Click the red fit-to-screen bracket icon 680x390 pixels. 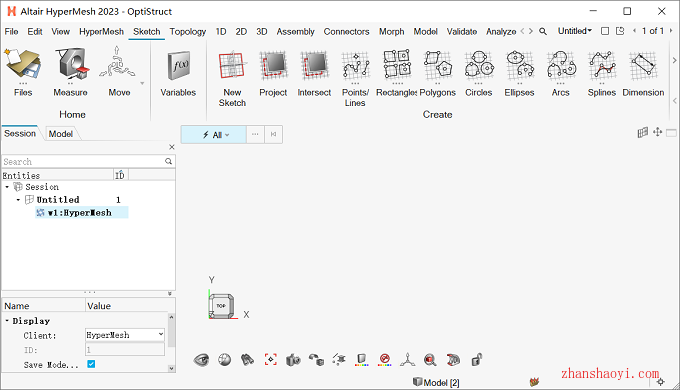point(271,360)
